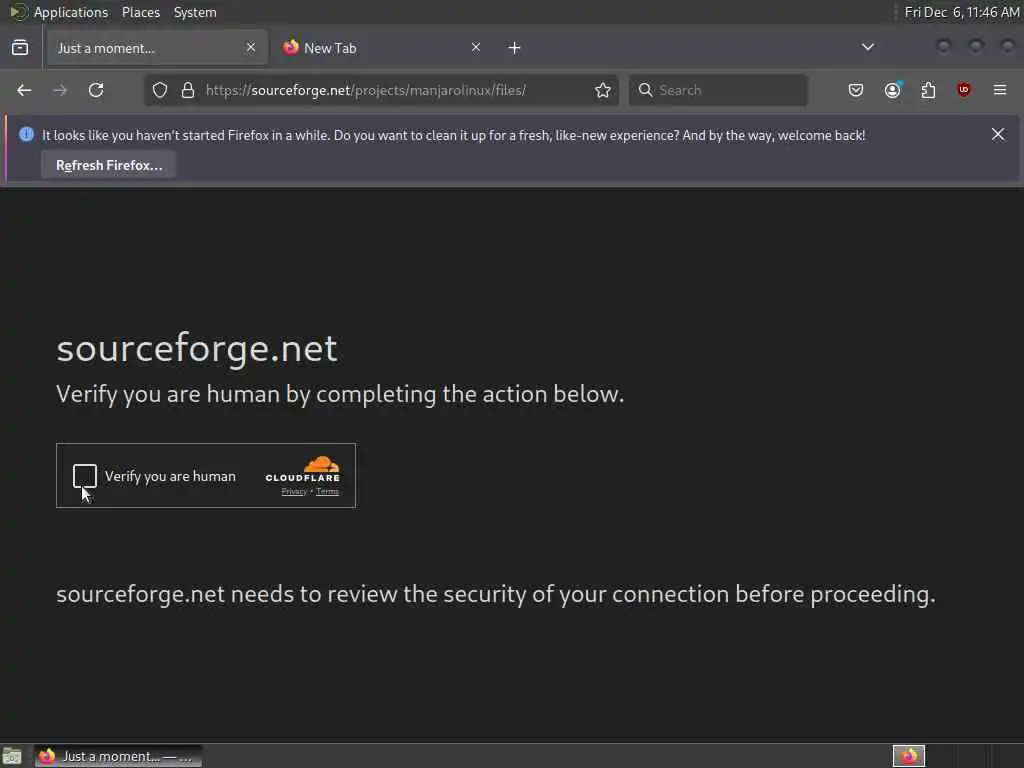Image resolution: width=1024 pixels, height=768 pixels.
Task: Open the Cloudflare Terms link
Action: (327, 492)
